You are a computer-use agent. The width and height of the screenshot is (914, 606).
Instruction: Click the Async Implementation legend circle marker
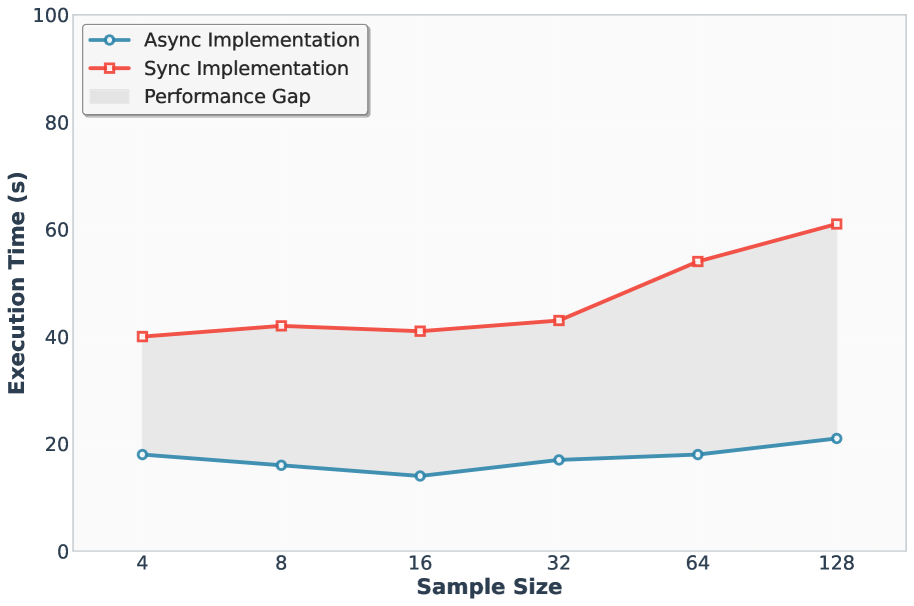click(x=110, y=41)
